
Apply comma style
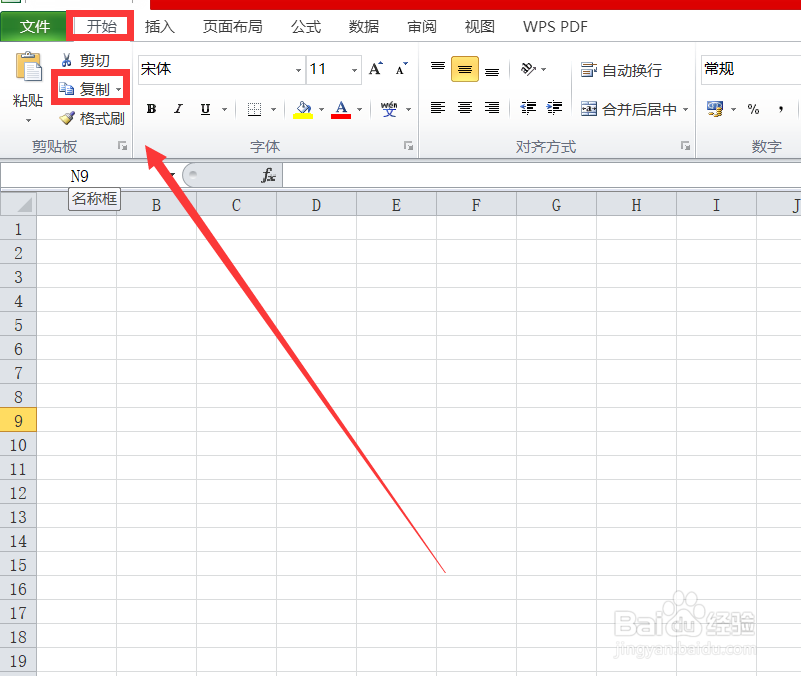[x=781, y=109]
